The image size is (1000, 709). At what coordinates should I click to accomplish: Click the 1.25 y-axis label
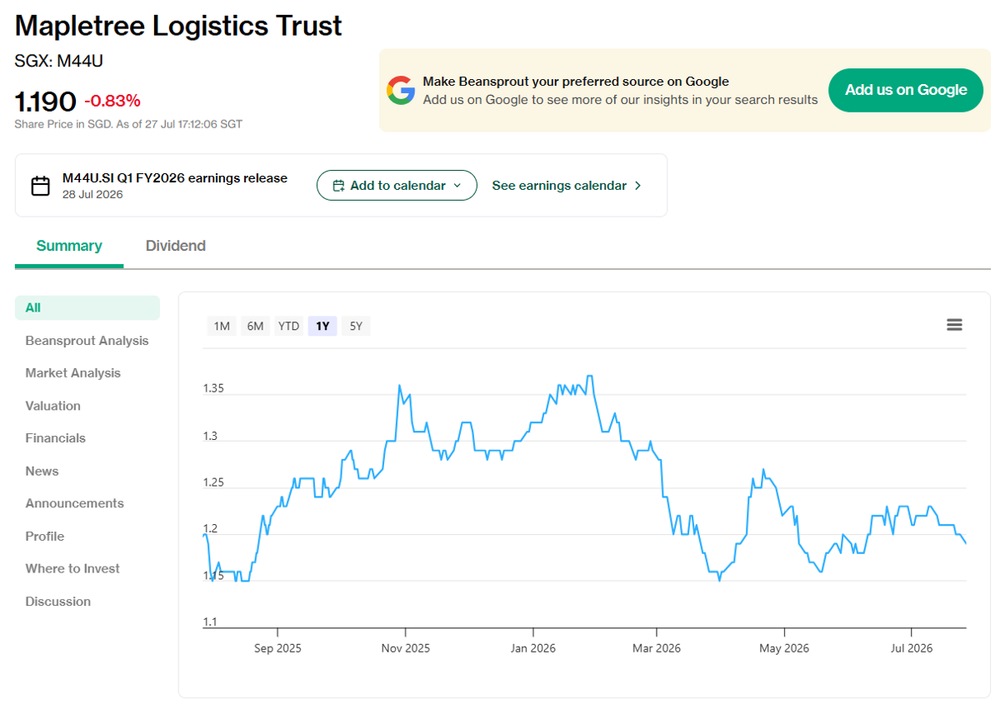click(x=214, y=483)
